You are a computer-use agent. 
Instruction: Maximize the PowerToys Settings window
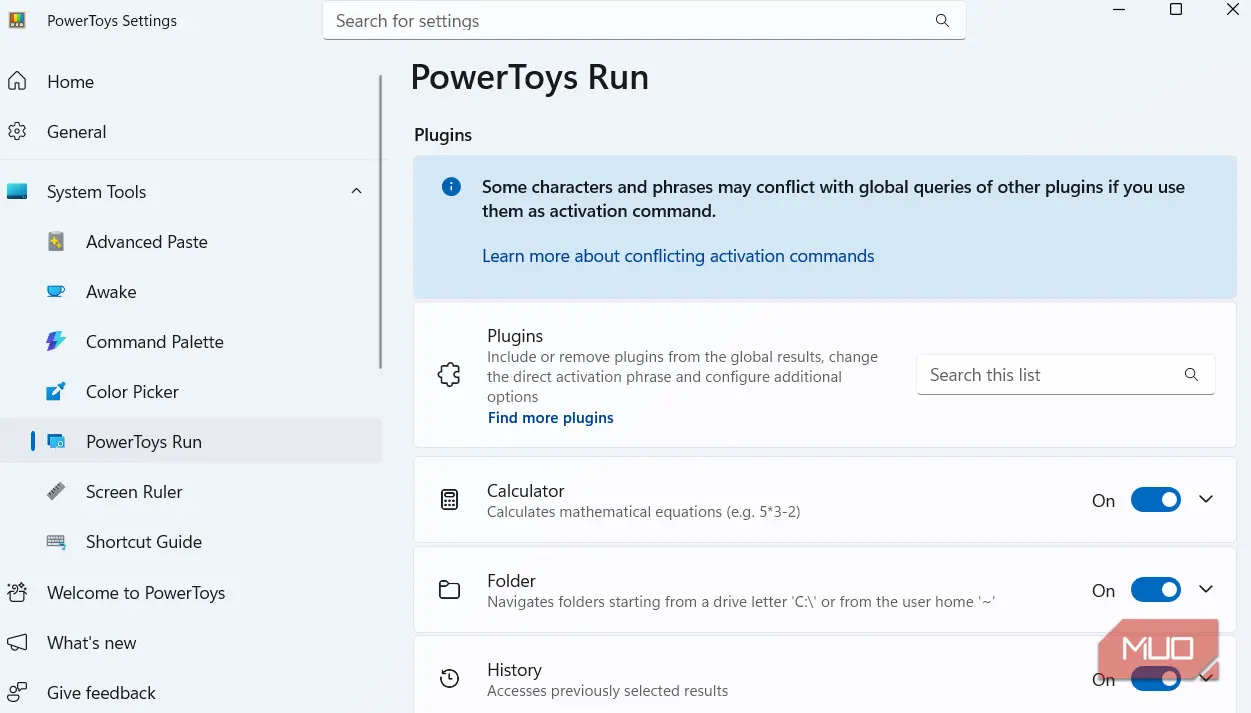tap(1176, 9)
